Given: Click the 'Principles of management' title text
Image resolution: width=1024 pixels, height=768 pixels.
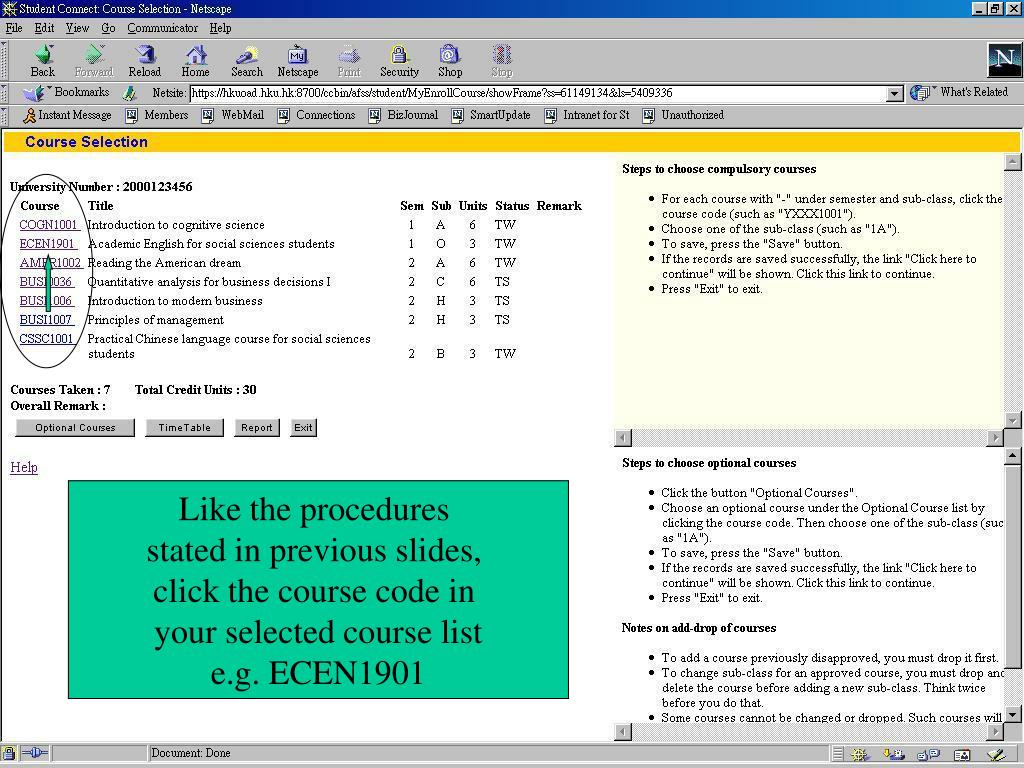Looking at the screenshot, I should click(155, 320).
